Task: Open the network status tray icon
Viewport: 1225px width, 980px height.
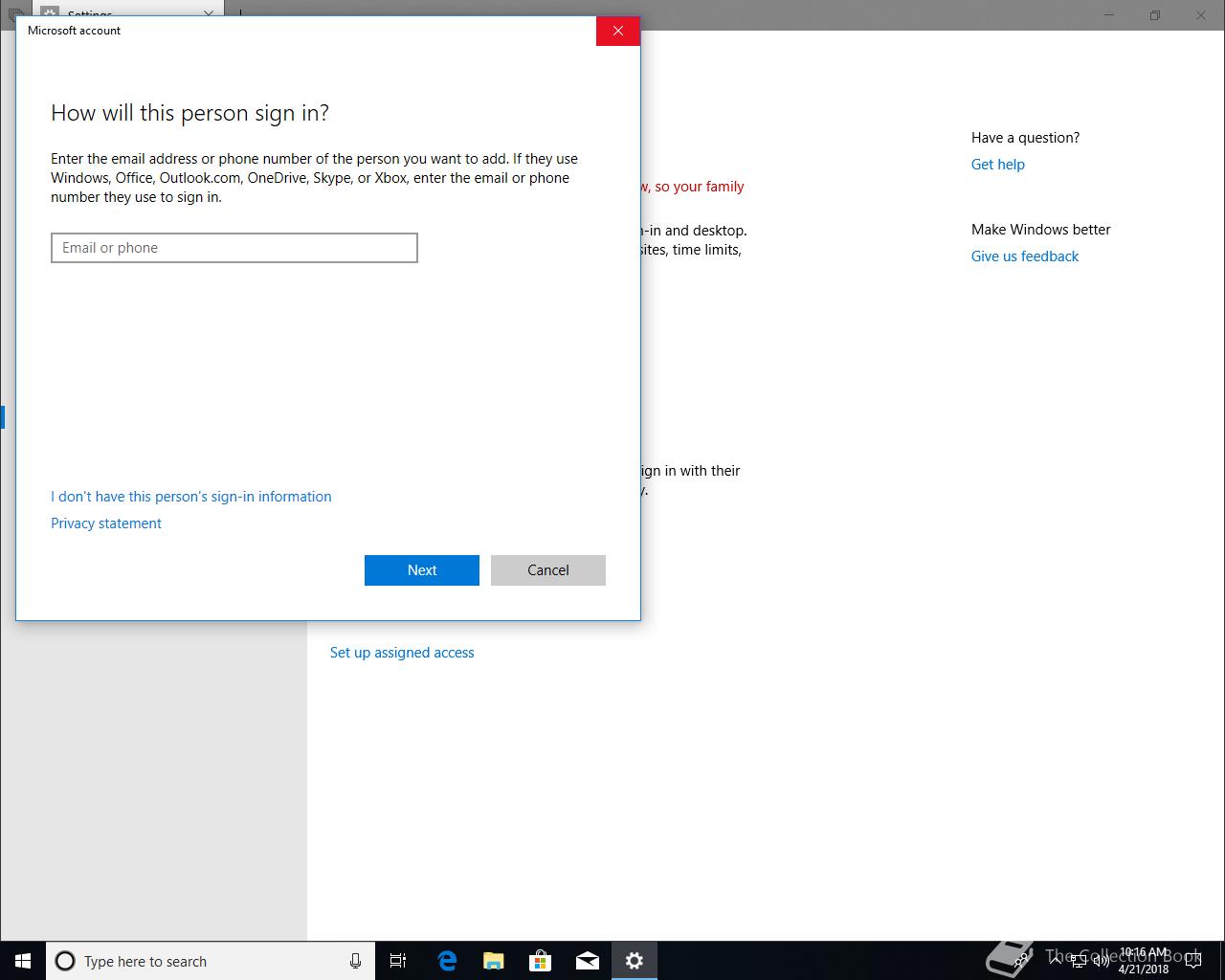Action: tap(1079, 961)
